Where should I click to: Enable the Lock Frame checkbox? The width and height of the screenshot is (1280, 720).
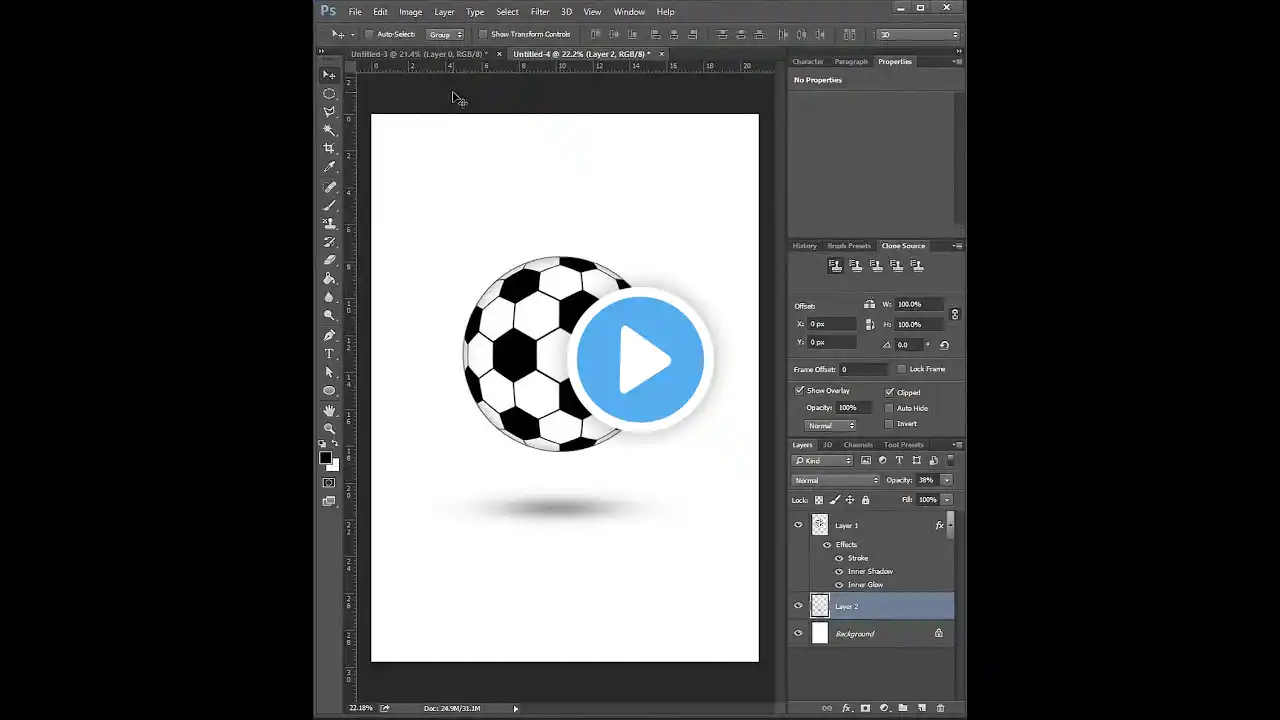coord(902,369)
